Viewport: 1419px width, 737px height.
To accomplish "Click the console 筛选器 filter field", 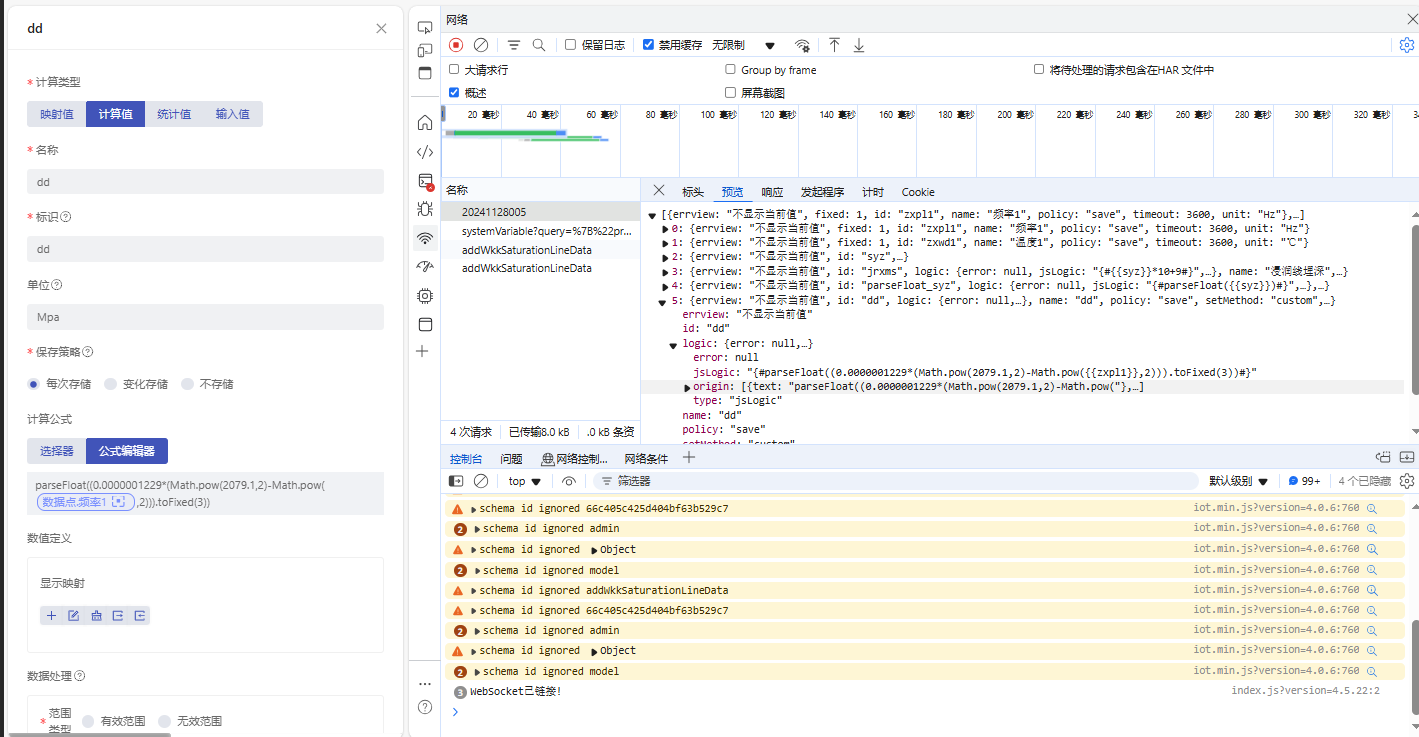I will tap(895, 481).
